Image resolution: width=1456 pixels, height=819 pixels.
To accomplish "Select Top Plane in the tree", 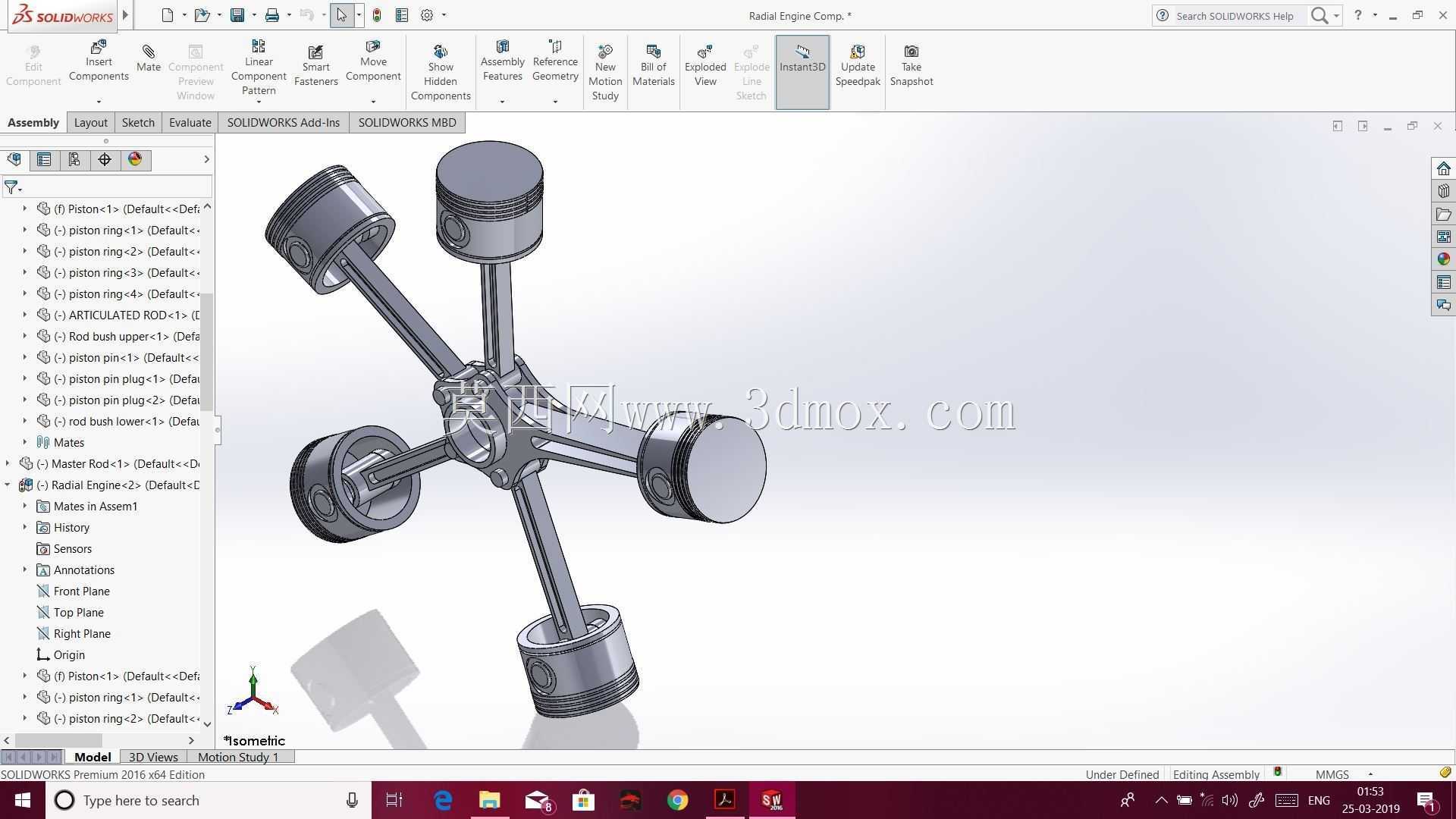I will point(78,612).
